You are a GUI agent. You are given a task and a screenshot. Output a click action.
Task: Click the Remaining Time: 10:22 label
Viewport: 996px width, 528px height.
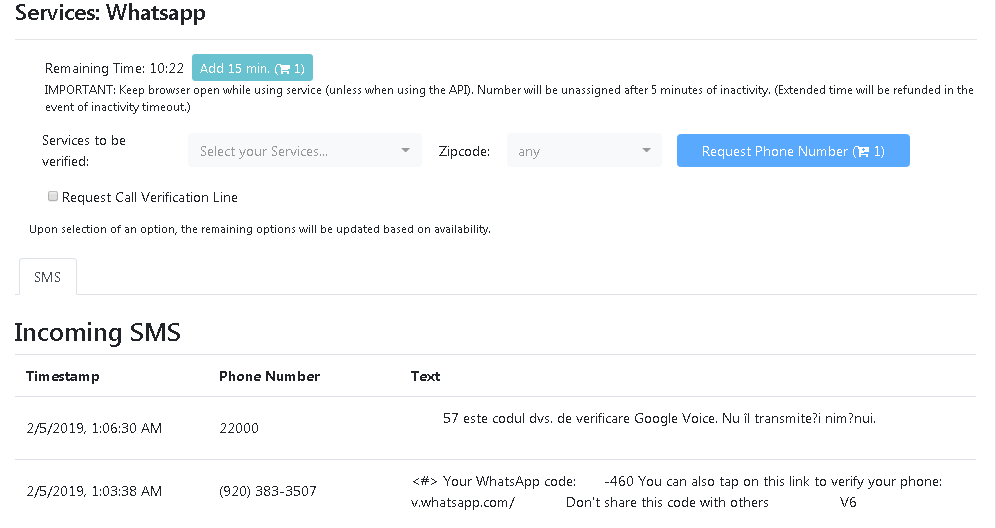click(114, 68)
